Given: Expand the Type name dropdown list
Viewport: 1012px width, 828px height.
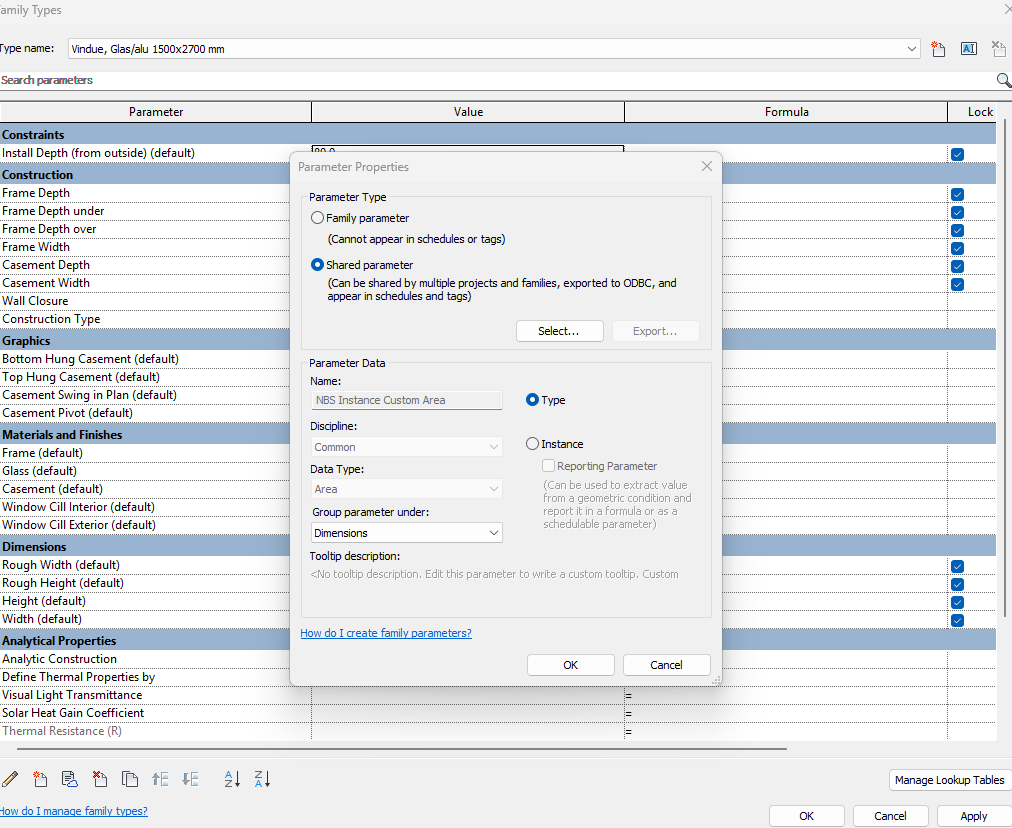Looking at the screenshot, I should pyautogui.click(x=911, y=48).
